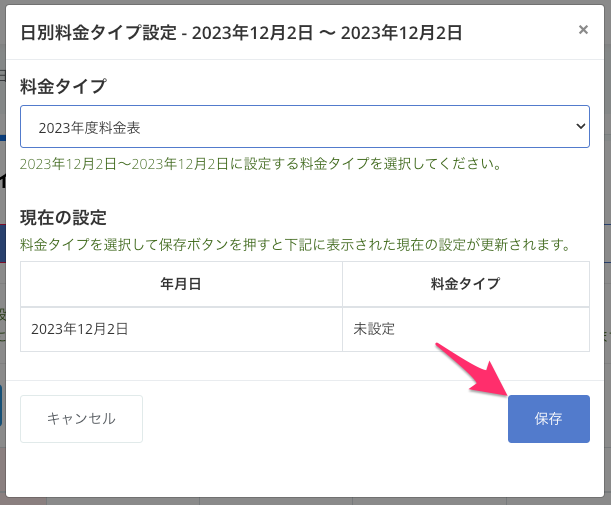Click the 料金タイプ table column header
The width and height of the screenshot is (611, 505).
[466, 284]
